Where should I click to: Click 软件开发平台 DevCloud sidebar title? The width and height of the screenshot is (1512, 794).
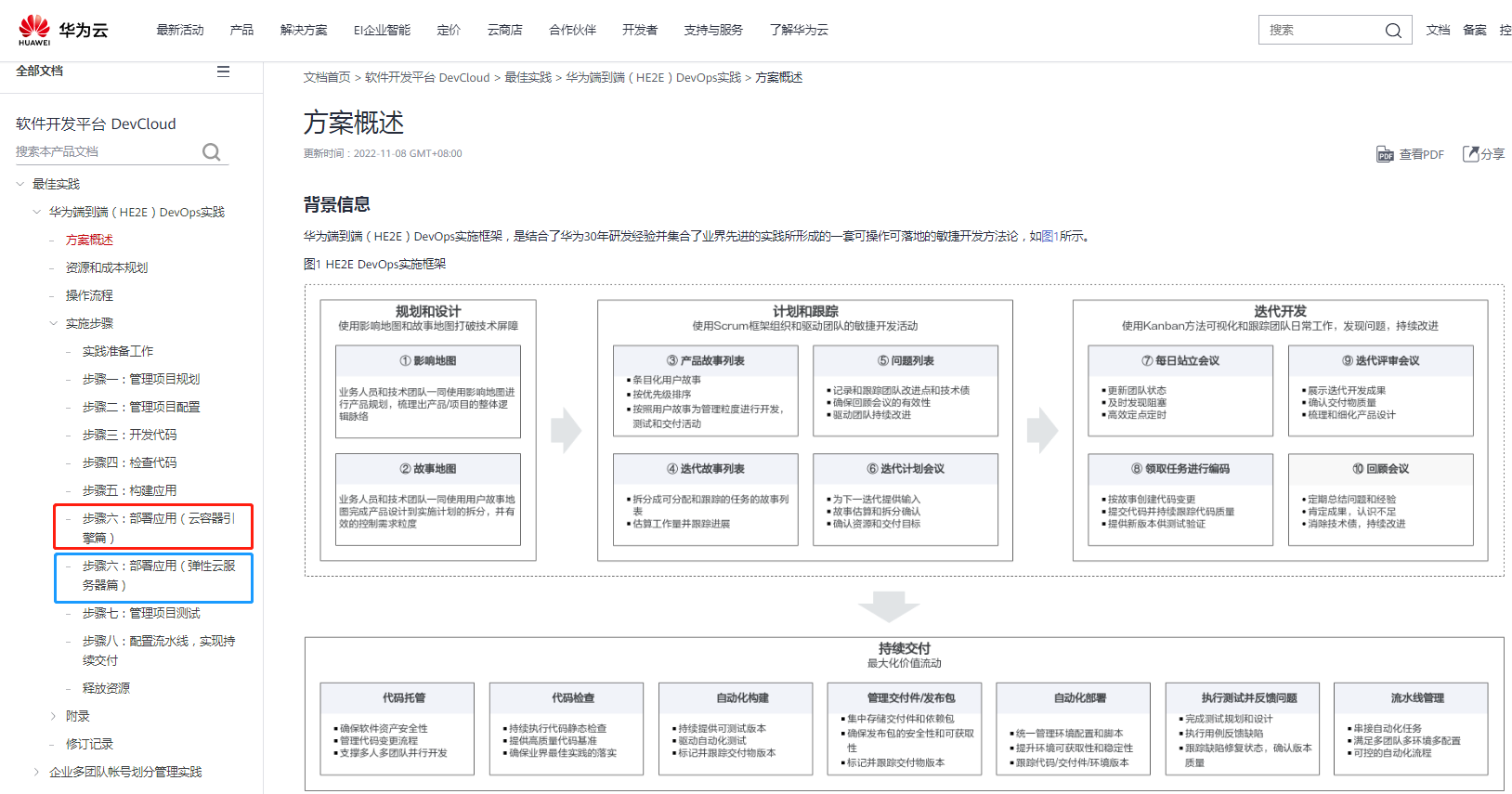pyautogui.click(x=96, y=124)
